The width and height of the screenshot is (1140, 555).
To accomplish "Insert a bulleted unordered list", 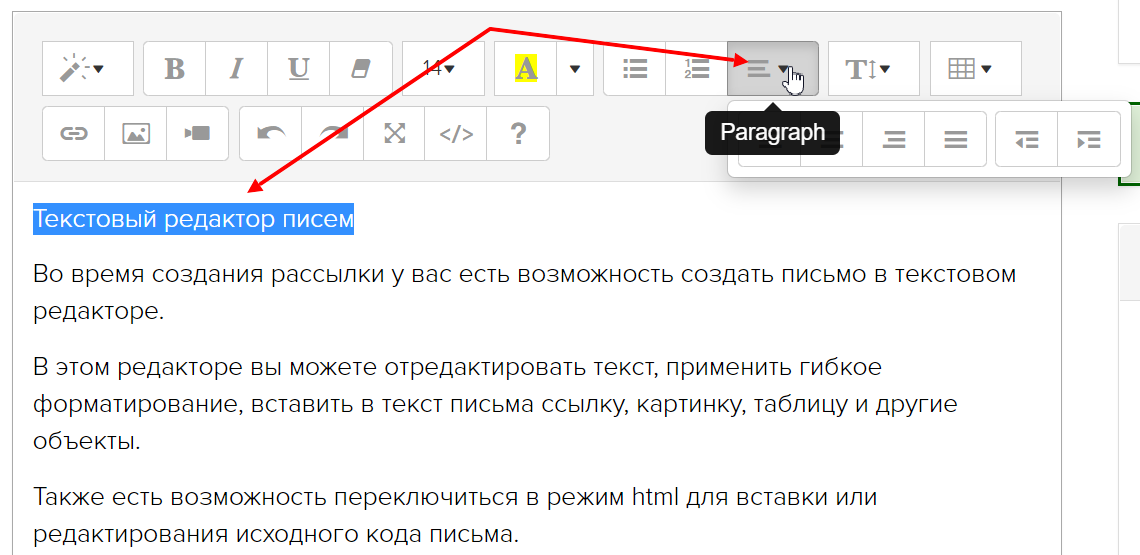I will [x=635, y=69].
